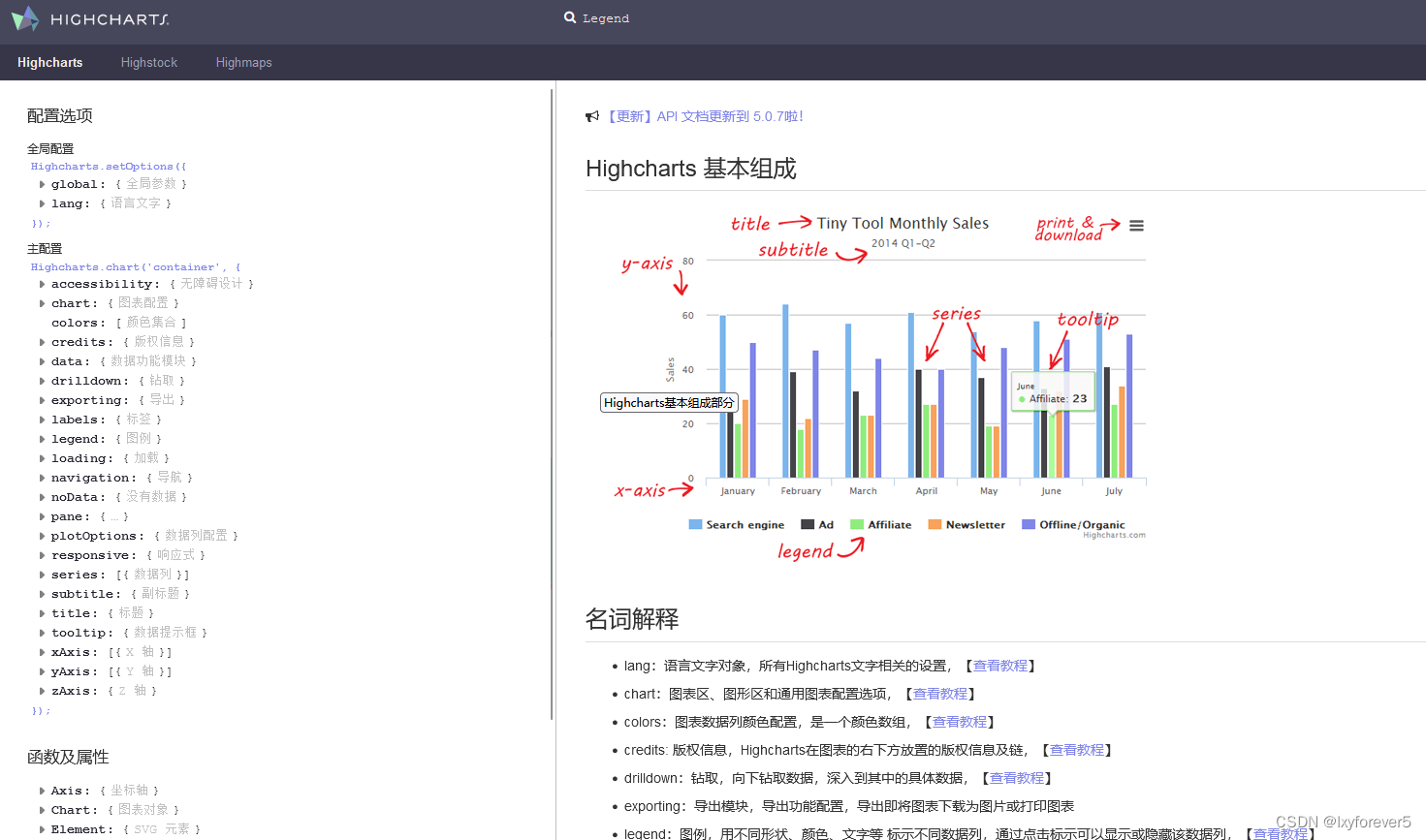Expand the exporting option node
This screenshot has width=1426, height=840.
42,400
